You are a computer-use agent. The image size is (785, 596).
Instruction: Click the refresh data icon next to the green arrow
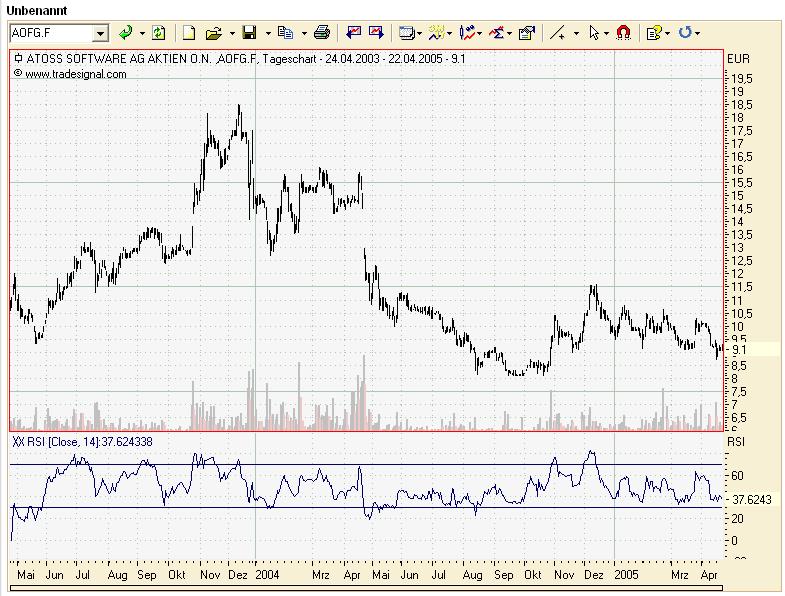[159, 33]
